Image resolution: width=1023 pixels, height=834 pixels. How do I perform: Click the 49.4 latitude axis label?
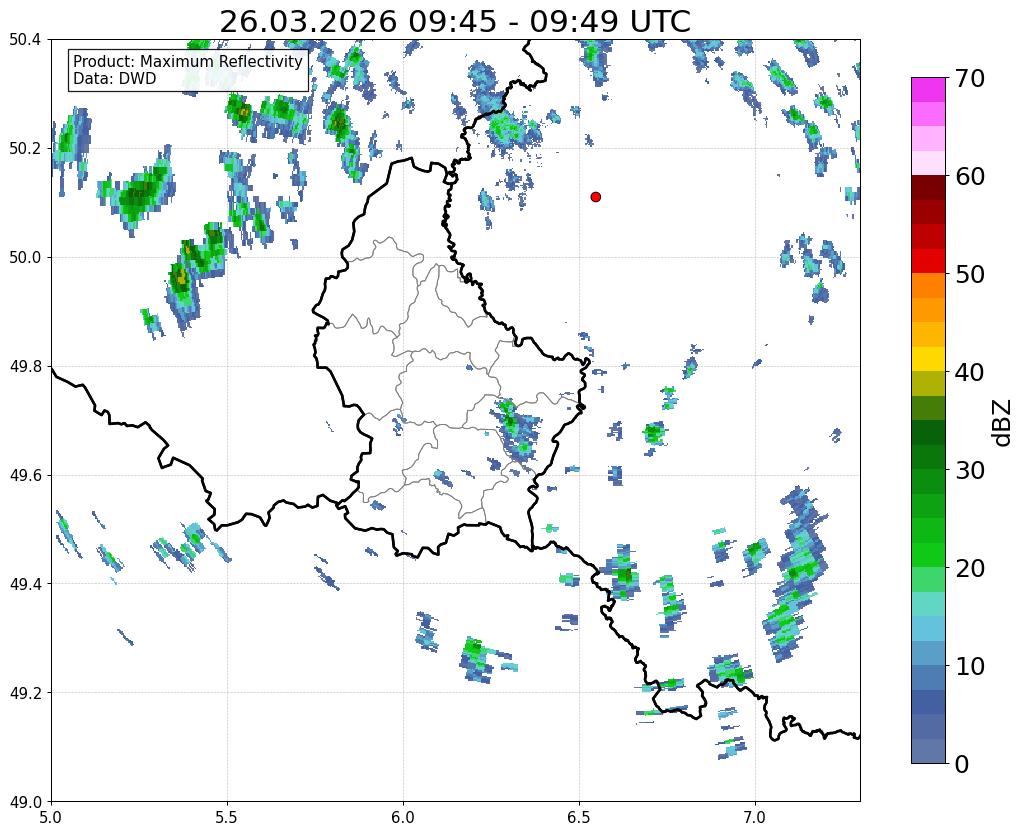[25, 584]
